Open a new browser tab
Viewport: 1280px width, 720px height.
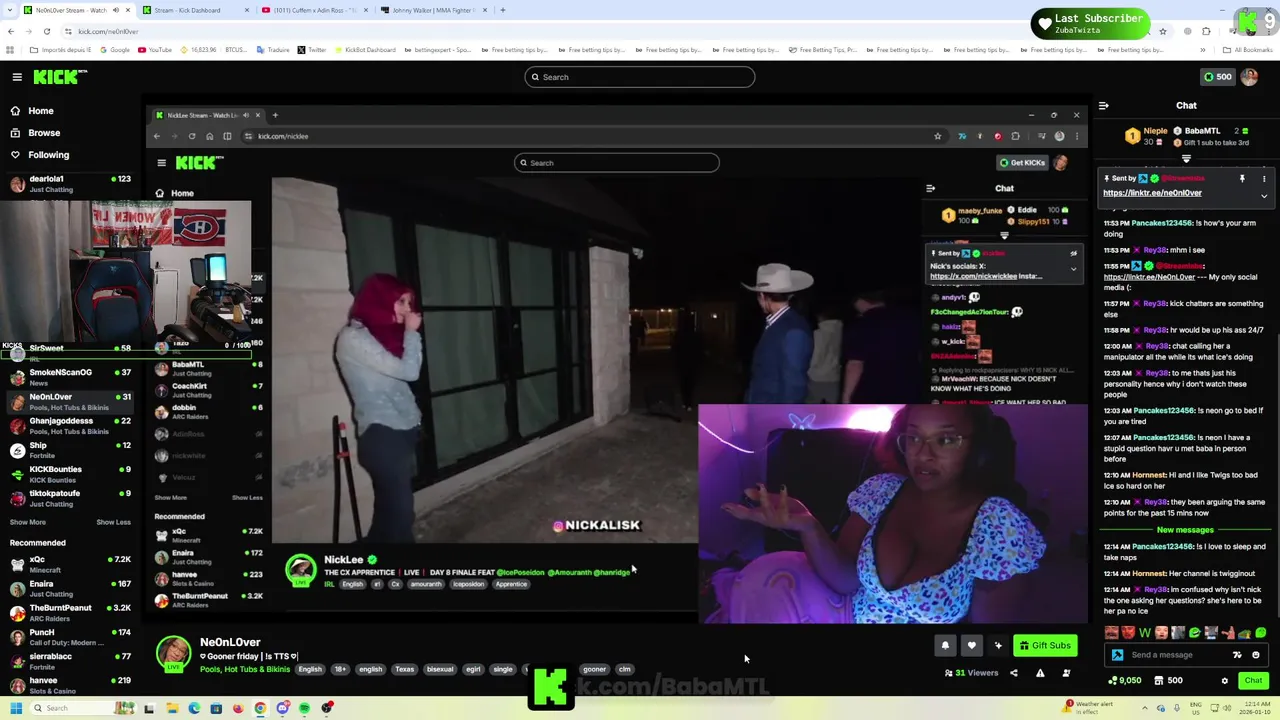(x=503, y=10)
